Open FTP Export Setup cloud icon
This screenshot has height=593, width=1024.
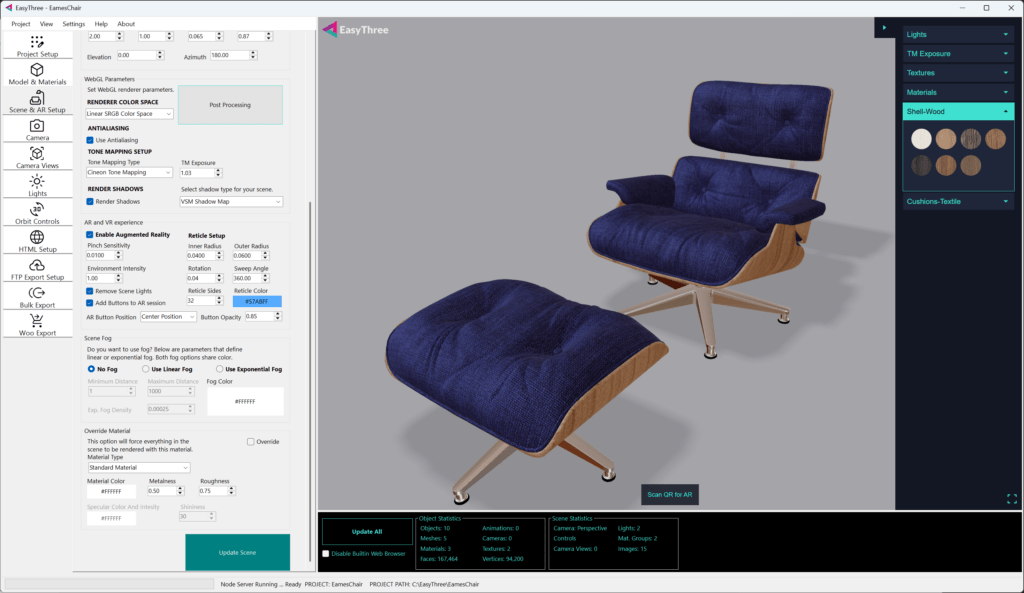[37, 266]
